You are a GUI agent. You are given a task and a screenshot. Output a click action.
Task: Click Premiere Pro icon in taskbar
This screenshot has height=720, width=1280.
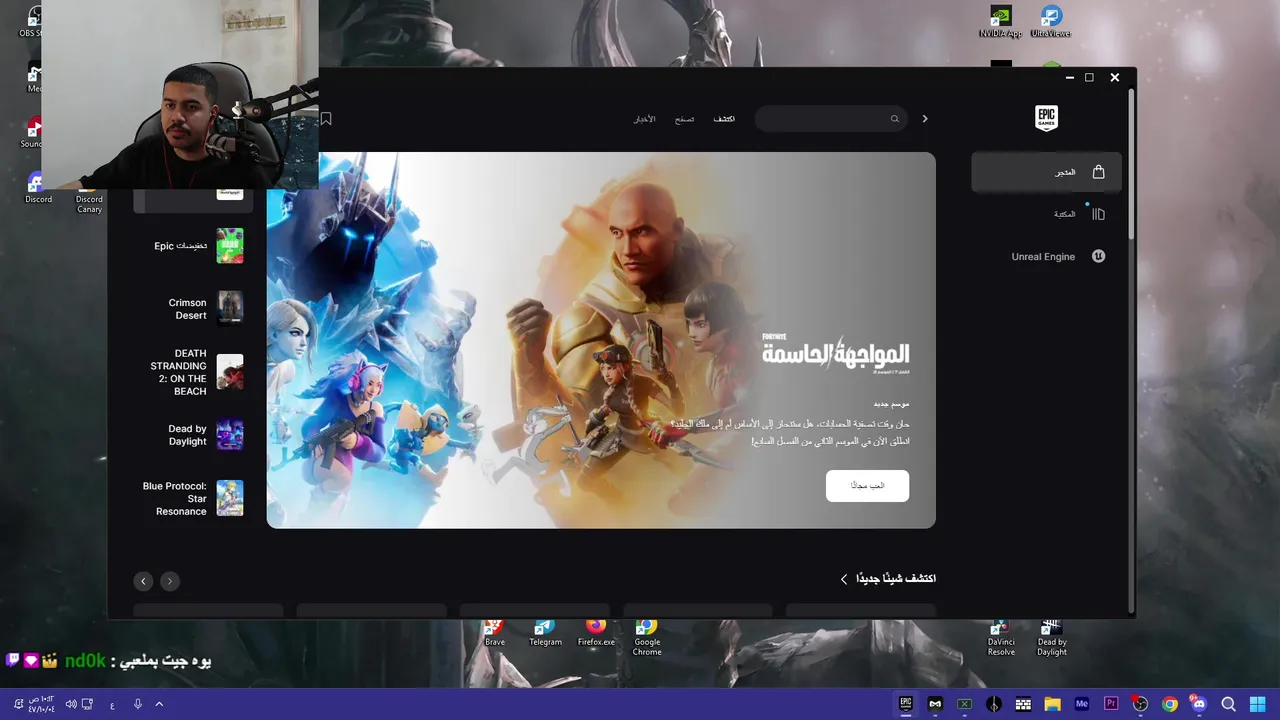point(1111,704)
